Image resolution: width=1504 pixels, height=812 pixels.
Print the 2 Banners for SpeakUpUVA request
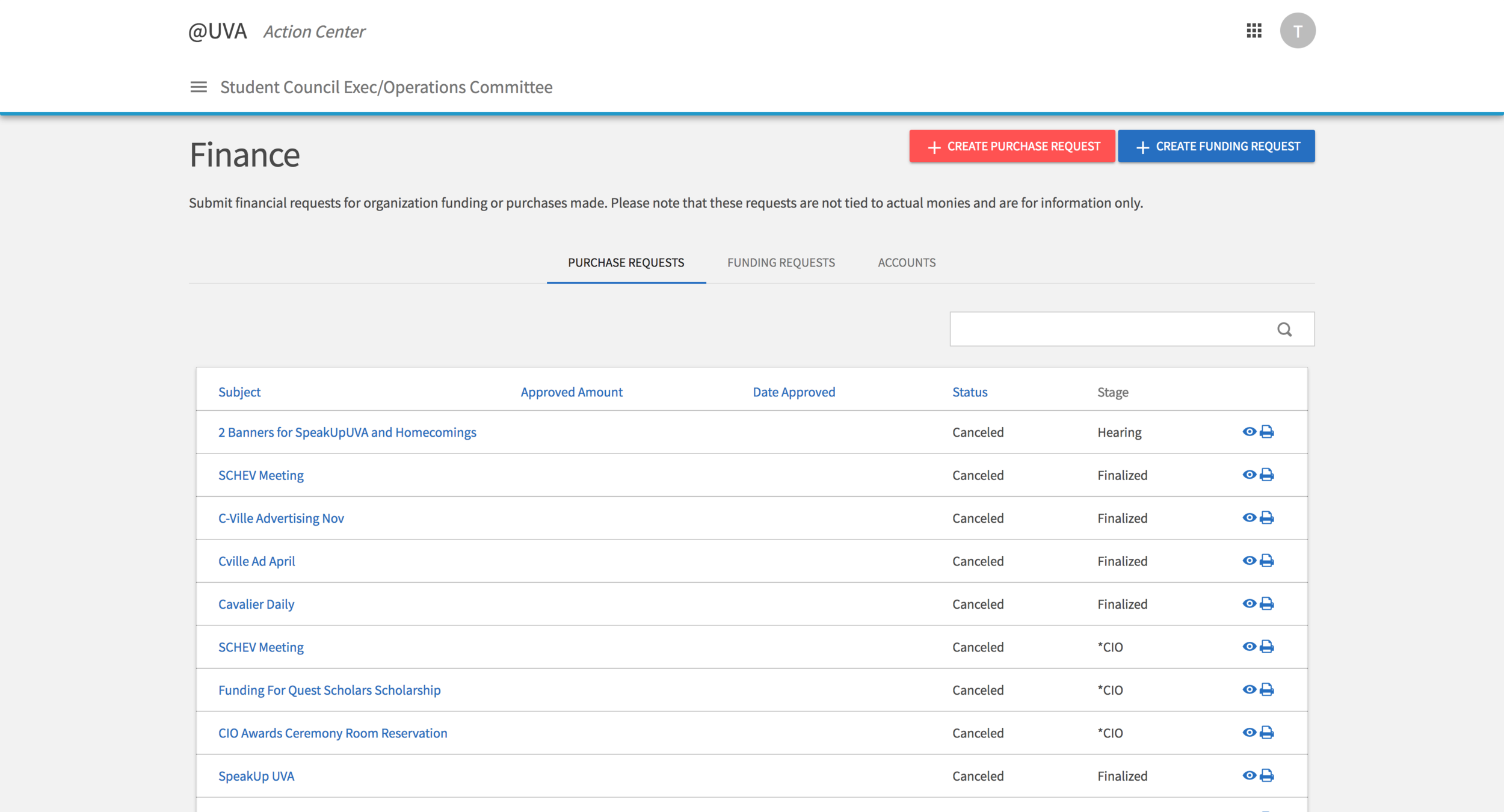pyautogui.click(x=1266, y=432)
